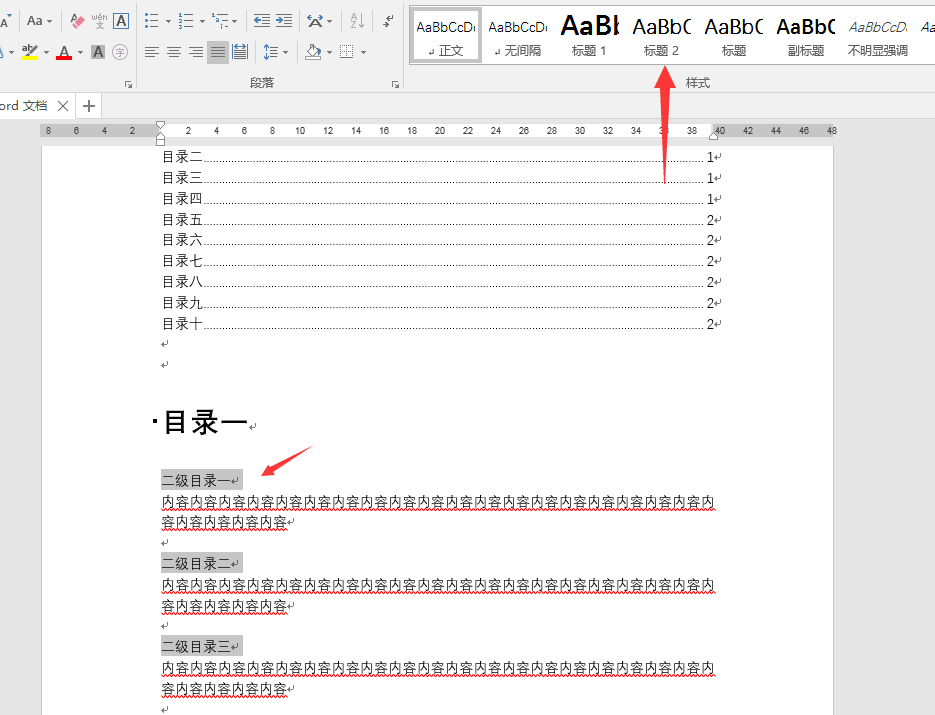This screenshot has width=935, height=715.
Task: Click the line and paragraph spacing icon
Action: tap(271, 52)
